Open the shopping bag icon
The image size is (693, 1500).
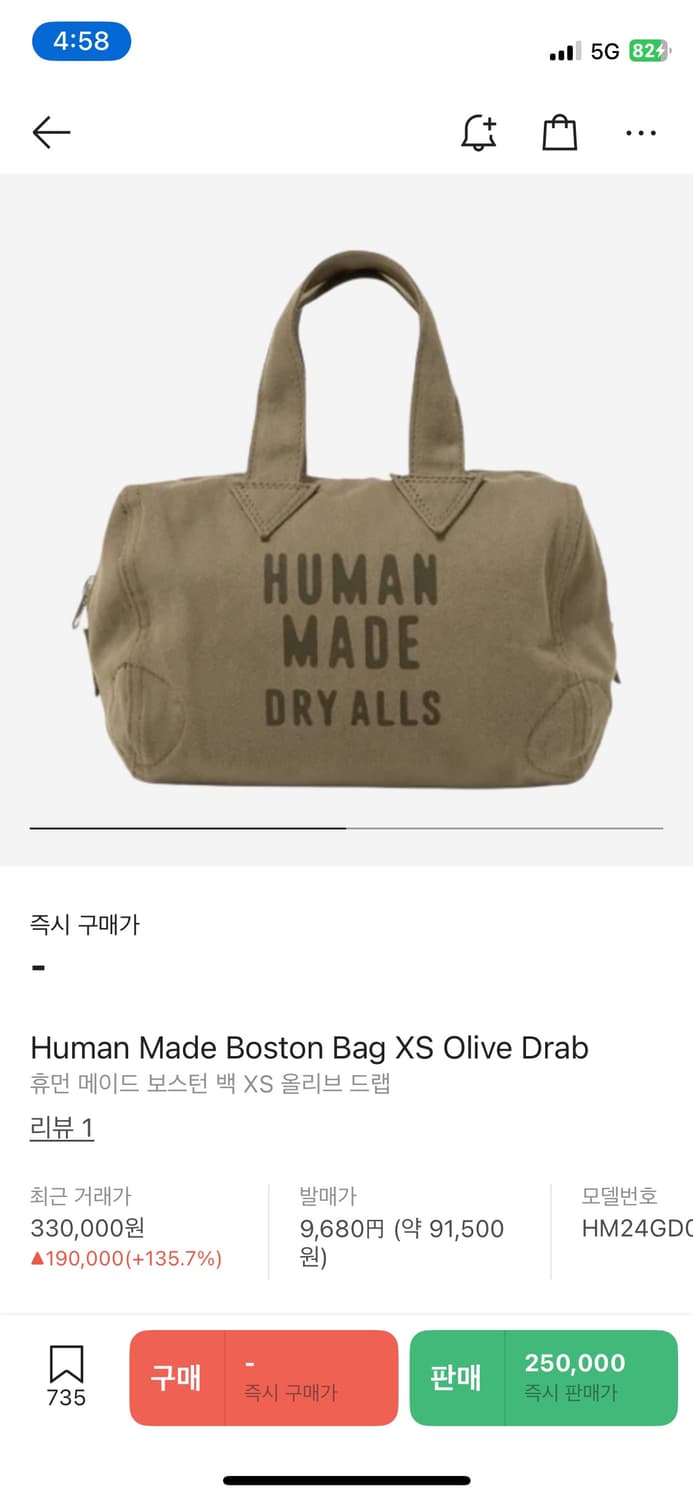click(x=560, y=132)
